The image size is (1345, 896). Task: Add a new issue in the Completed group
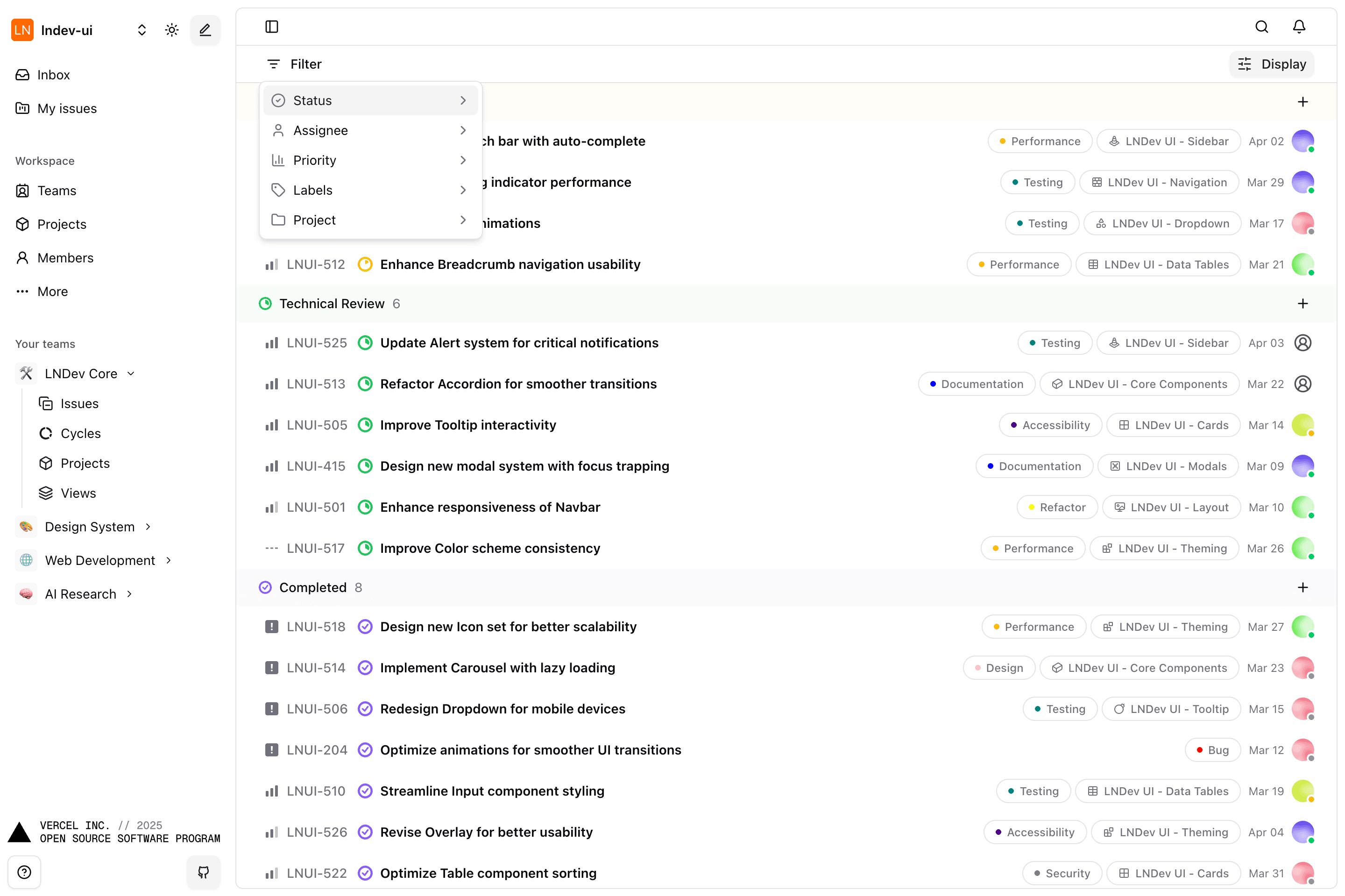click(1303, 587)
